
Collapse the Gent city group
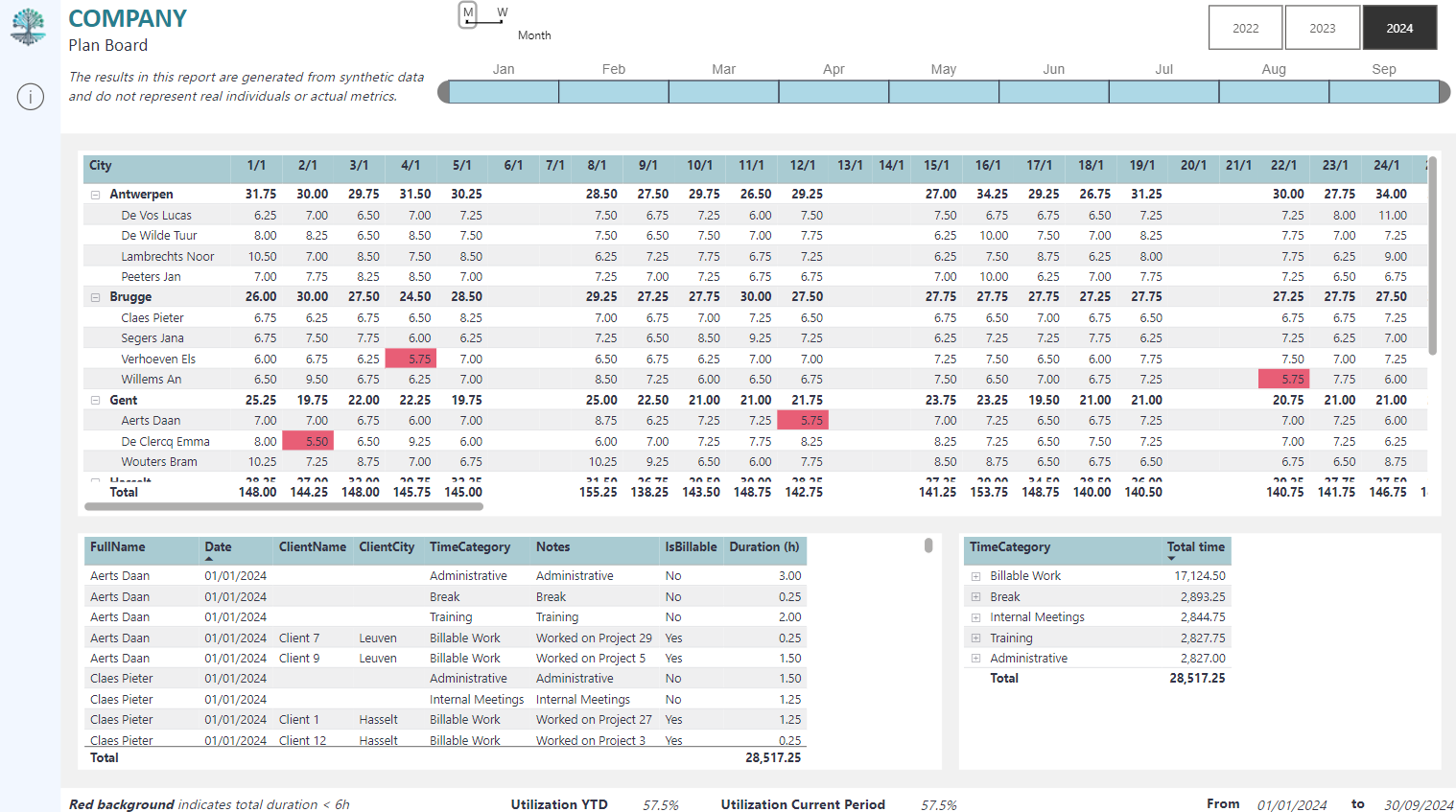coord(96,401)
